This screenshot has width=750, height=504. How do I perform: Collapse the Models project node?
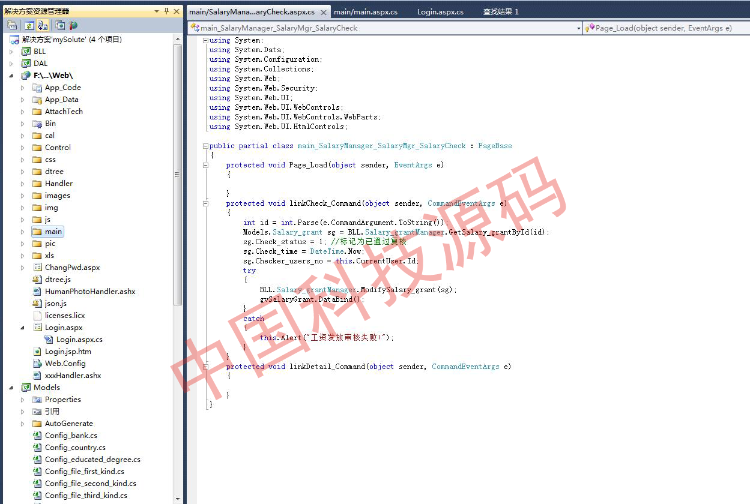click(11, 387)
